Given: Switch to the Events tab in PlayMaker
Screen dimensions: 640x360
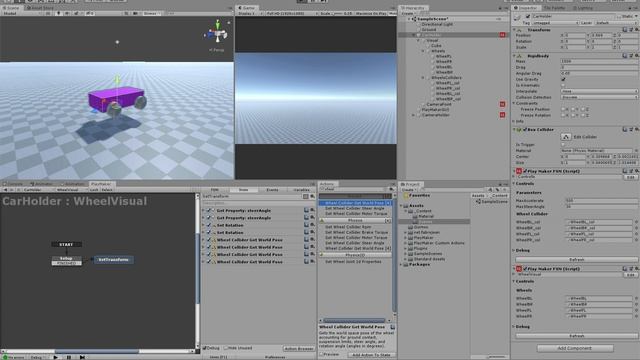Looking at the screenshot, I should pyautogui.click(x=272, y=190).
